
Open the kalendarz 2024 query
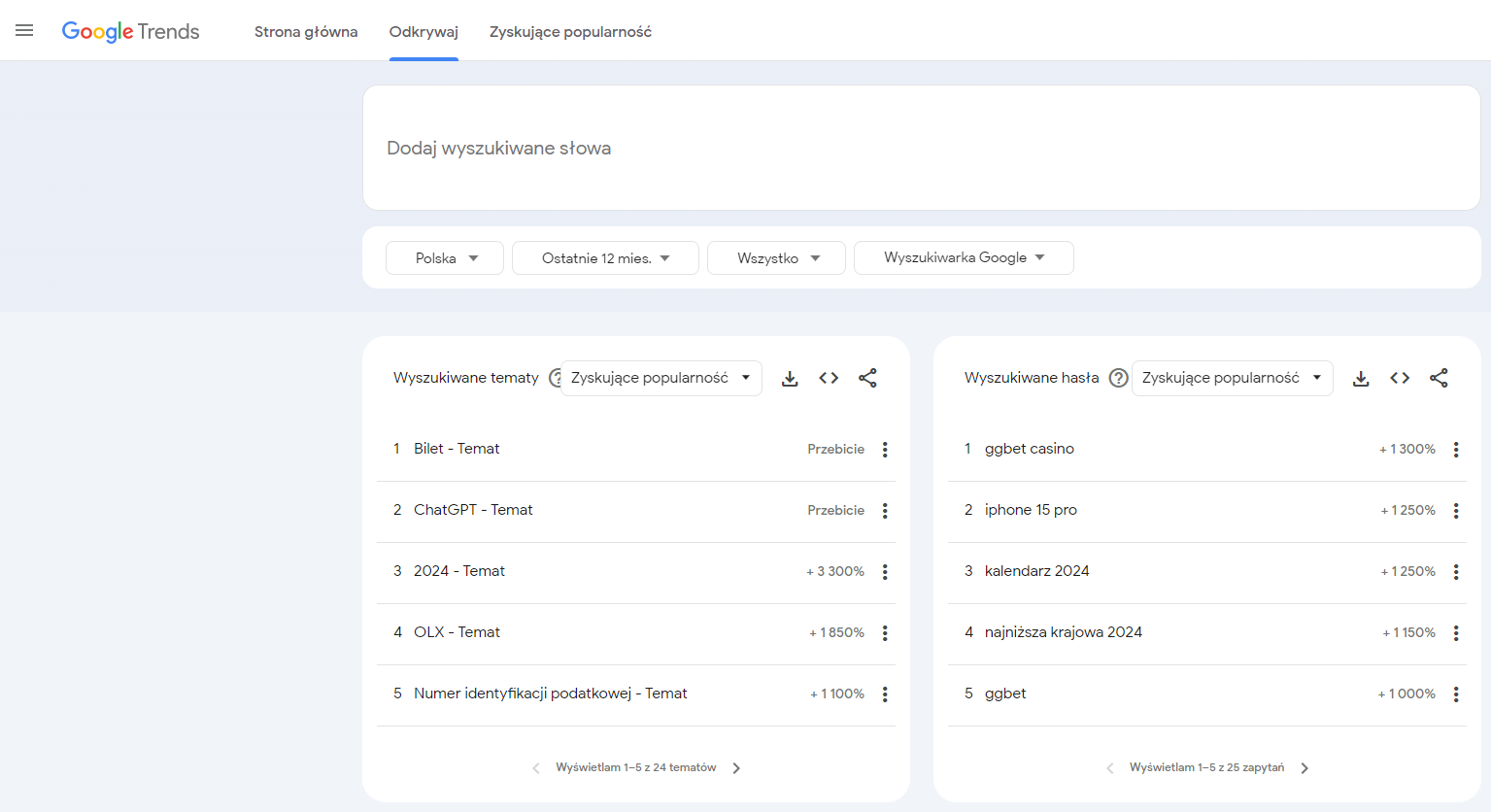point(1036,571)
